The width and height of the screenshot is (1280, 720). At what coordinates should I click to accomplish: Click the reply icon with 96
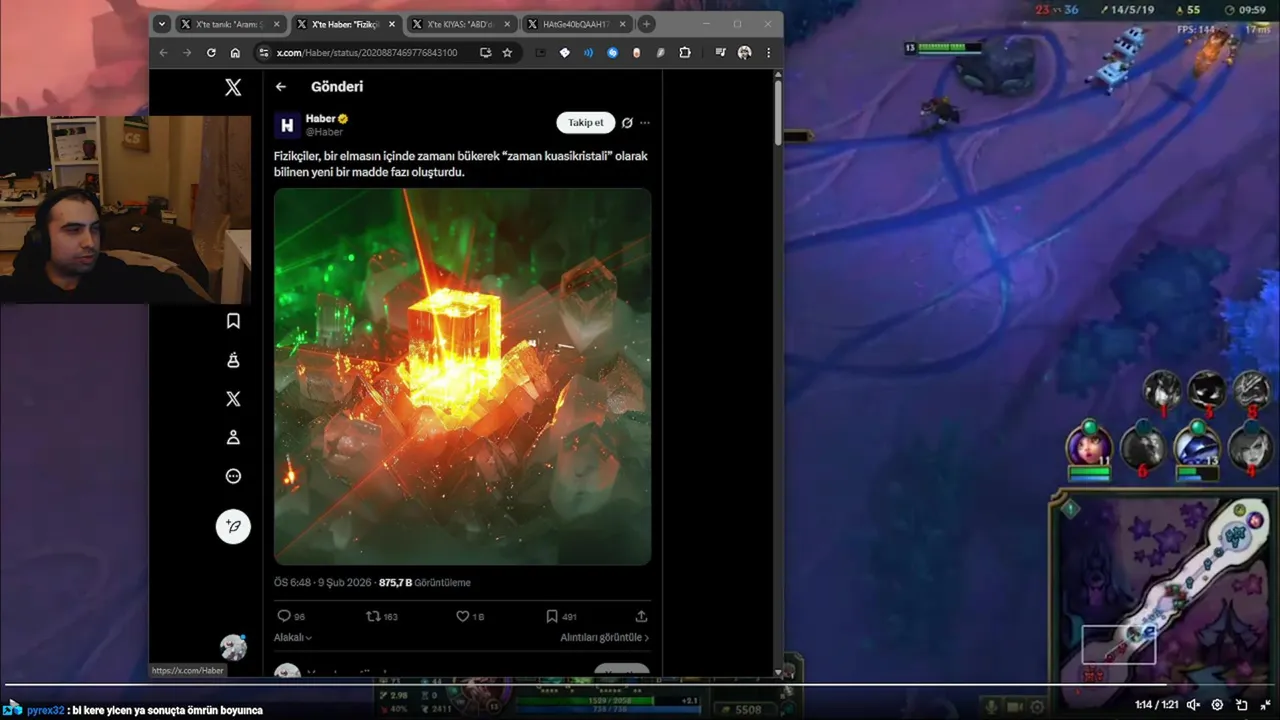[283, 616]
